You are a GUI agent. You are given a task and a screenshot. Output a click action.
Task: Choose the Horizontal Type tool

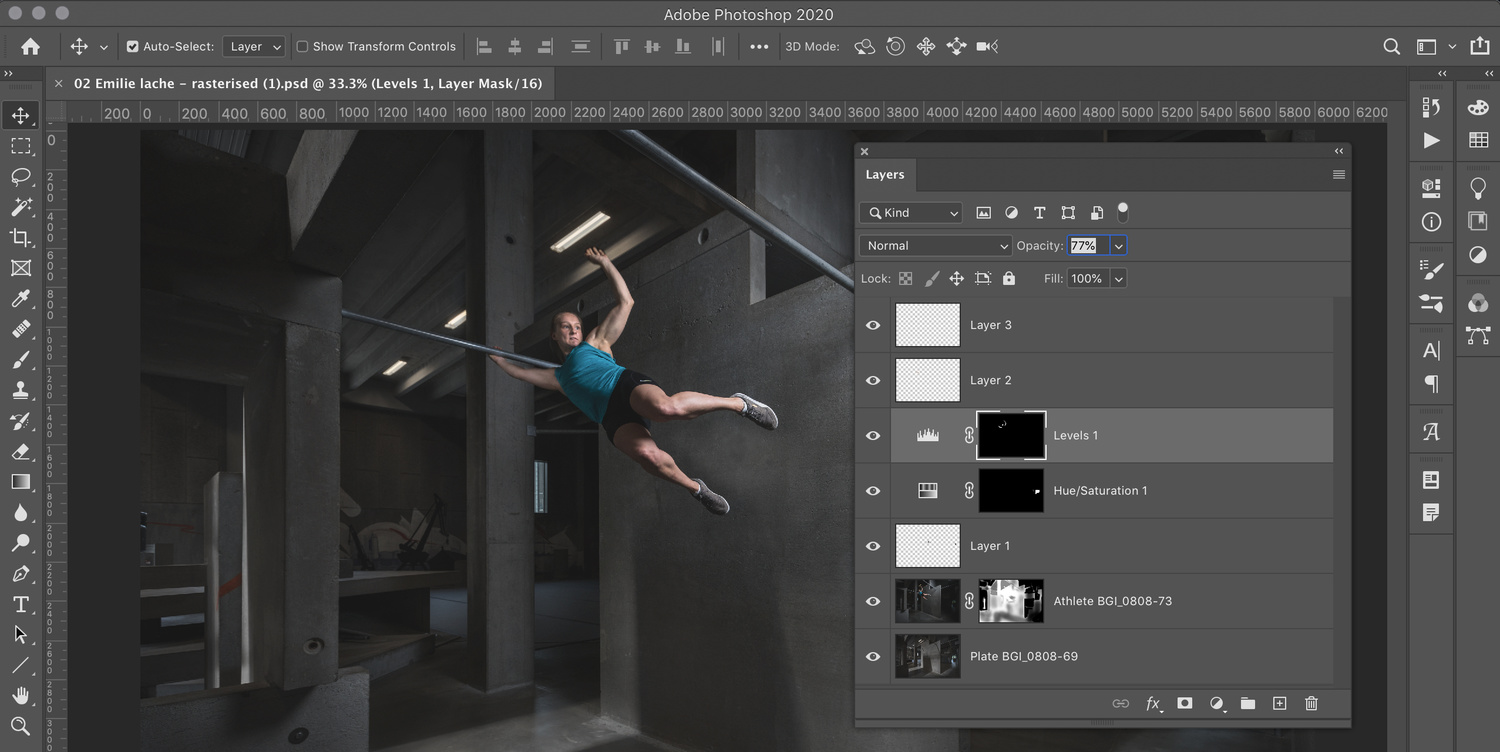point(22,604)
